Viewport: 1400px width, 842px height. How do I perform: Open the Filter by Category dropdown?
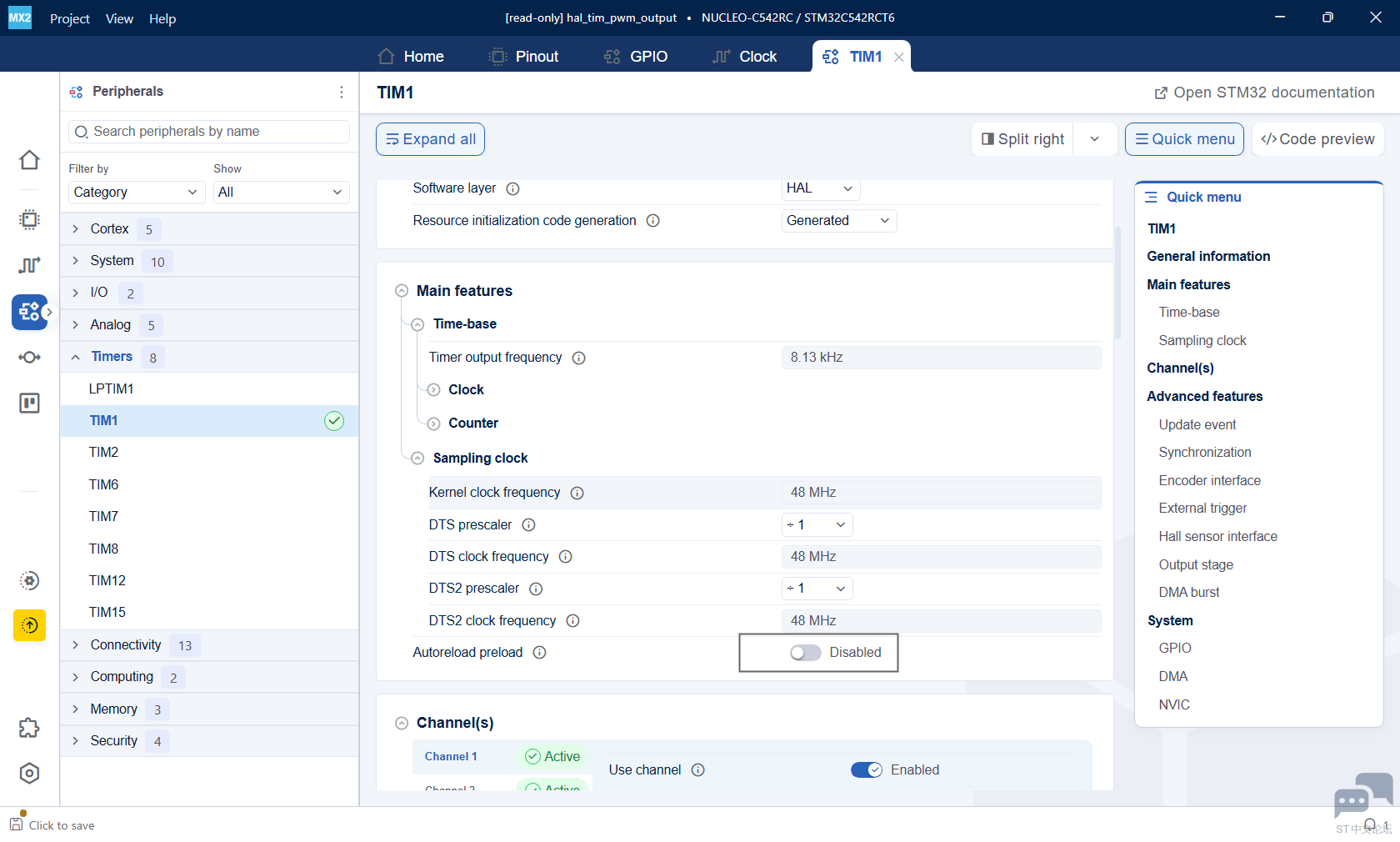(x=137, y=193)
